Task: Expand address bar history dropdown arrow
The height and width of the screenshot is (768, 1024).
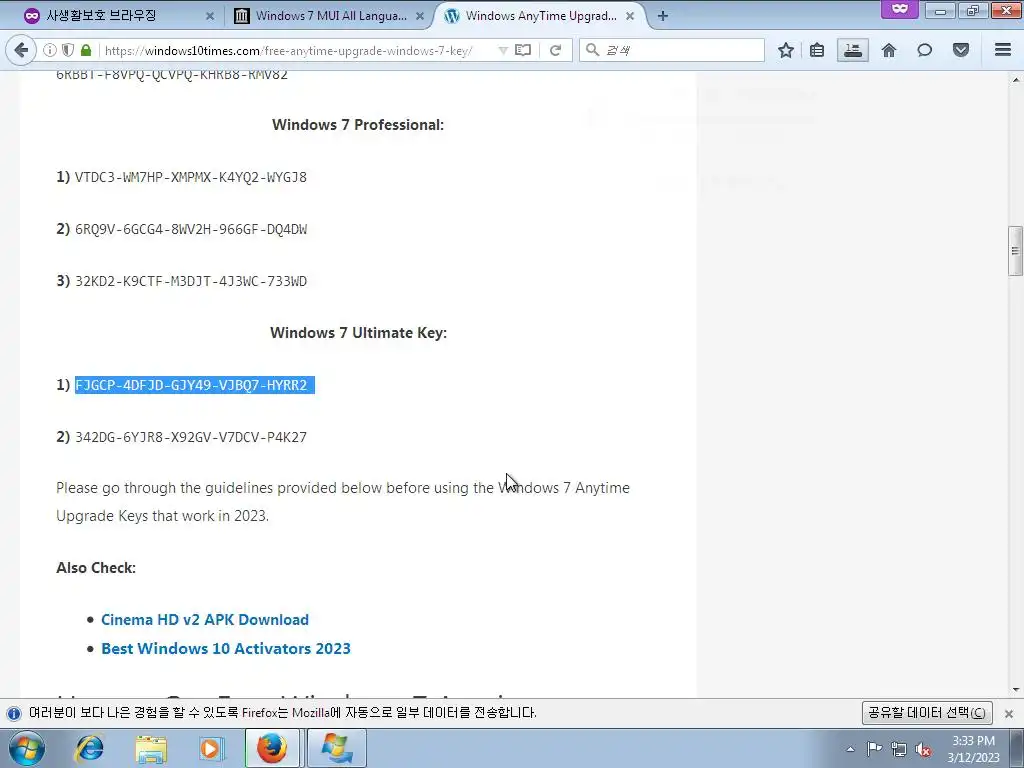Action: pos(503,50)
